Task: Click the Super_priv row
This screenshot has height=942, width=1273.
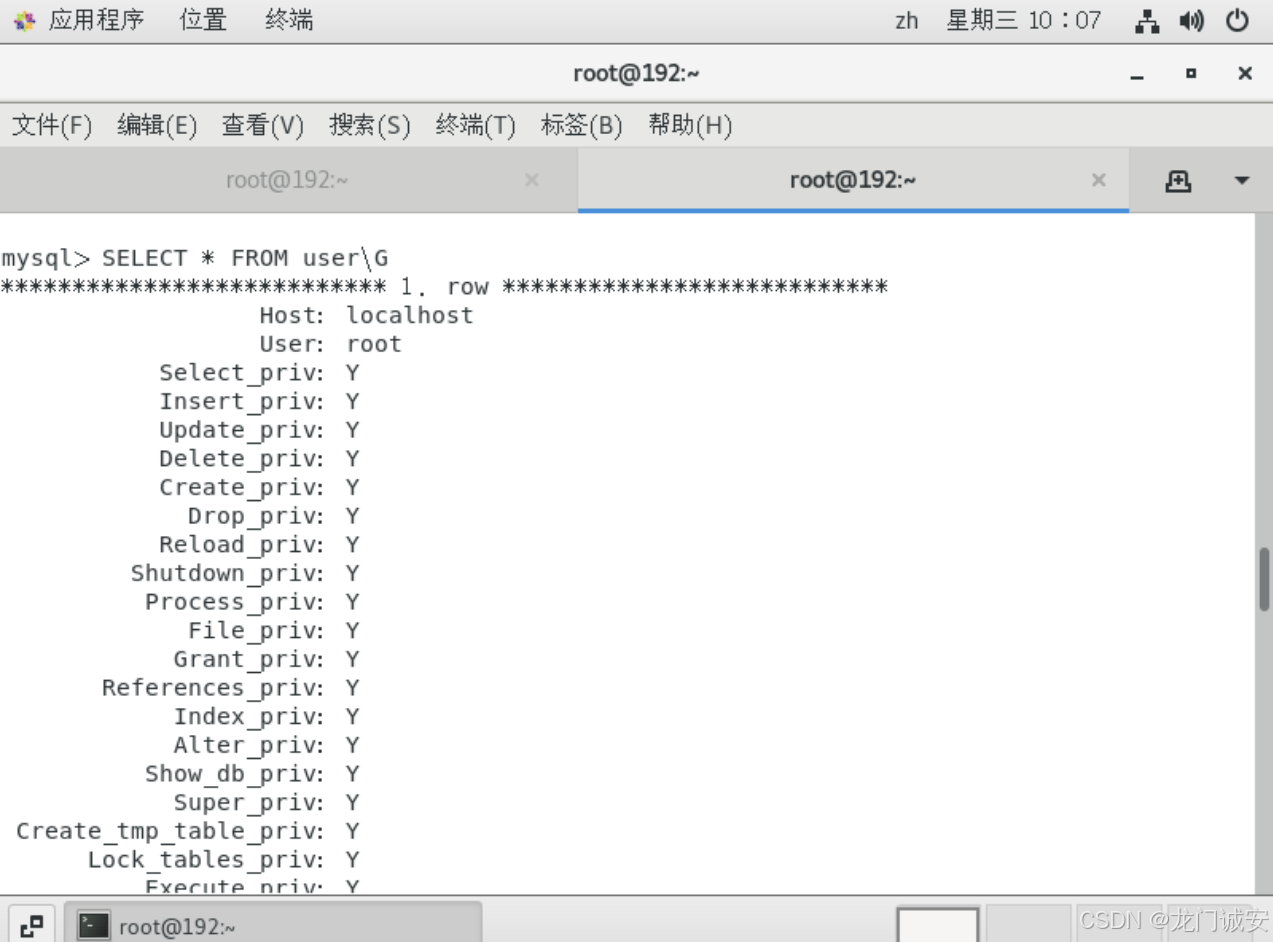Action: [266, 803]
